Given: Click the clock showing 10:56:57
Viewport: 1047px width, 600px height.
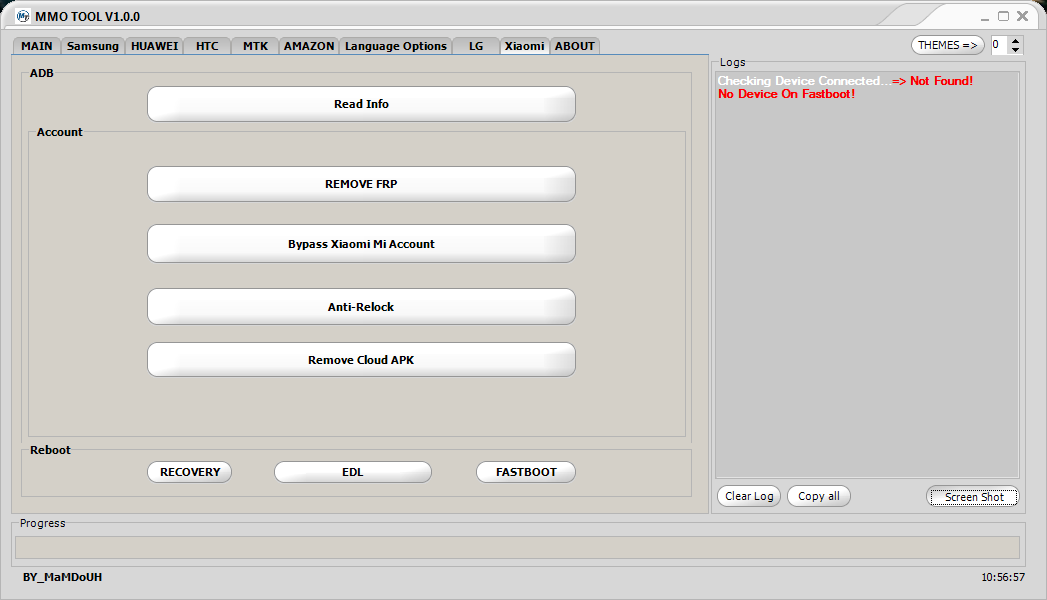Looking at the screenshot, I should coord(1002,577).
